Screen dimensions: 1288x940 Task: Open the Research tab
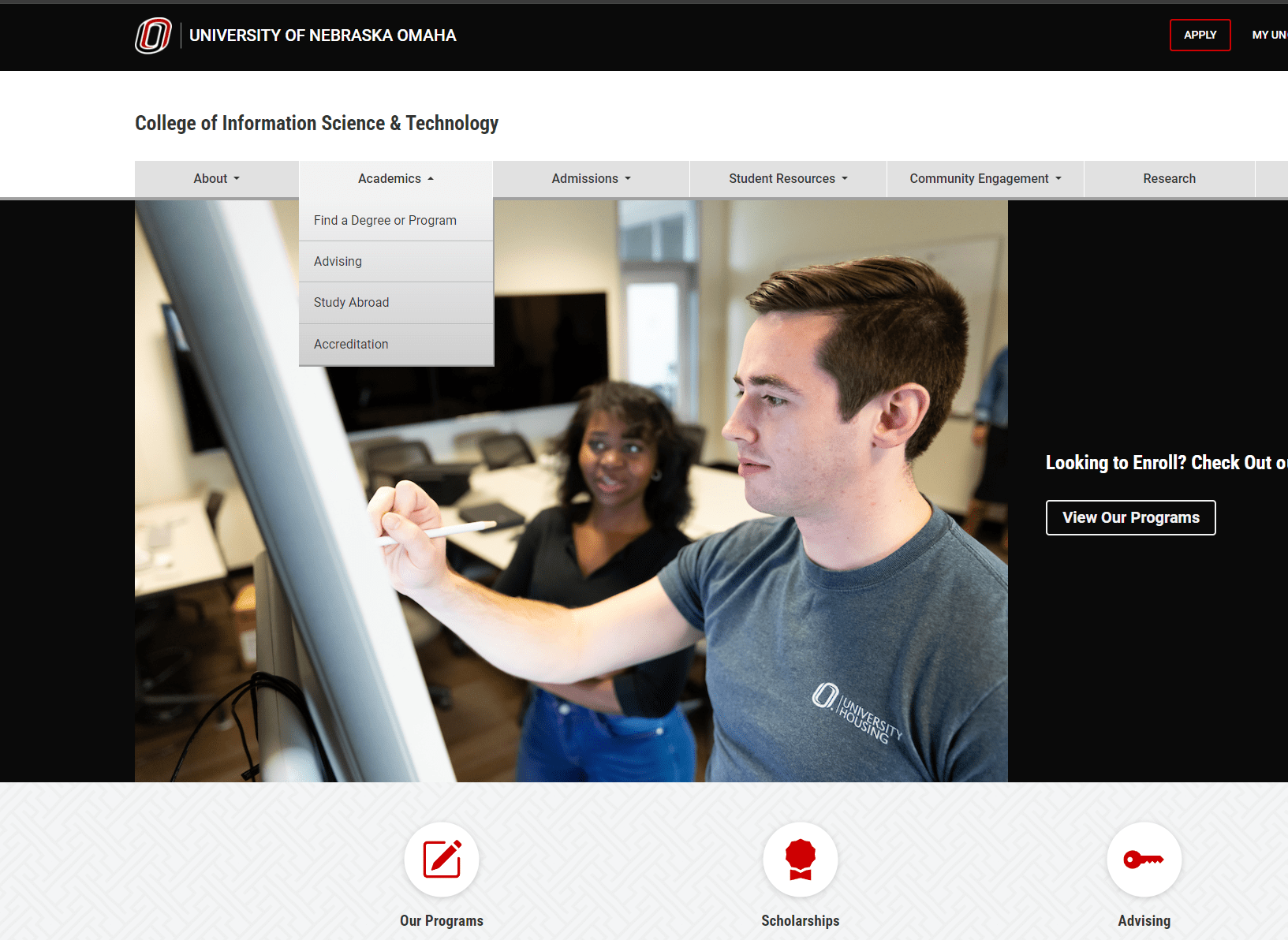coord(1170,179)
